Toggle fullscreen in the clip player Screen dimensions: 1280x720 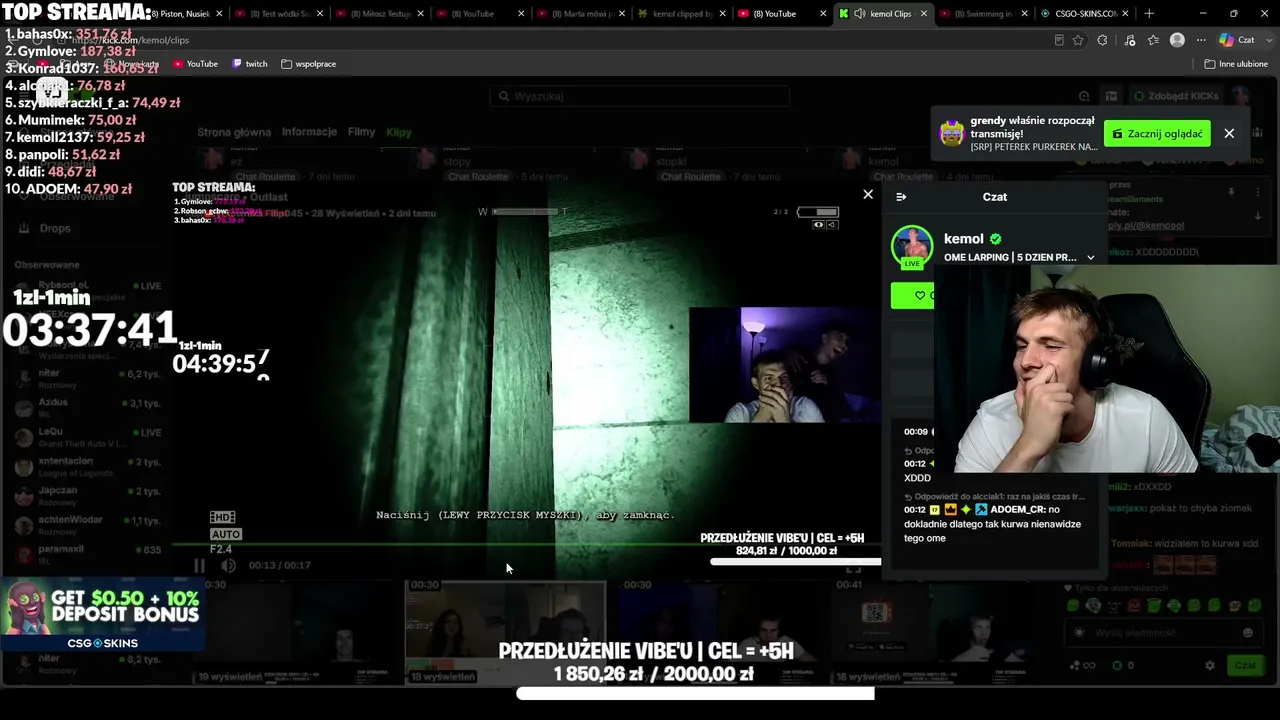[x=853, y=568]
